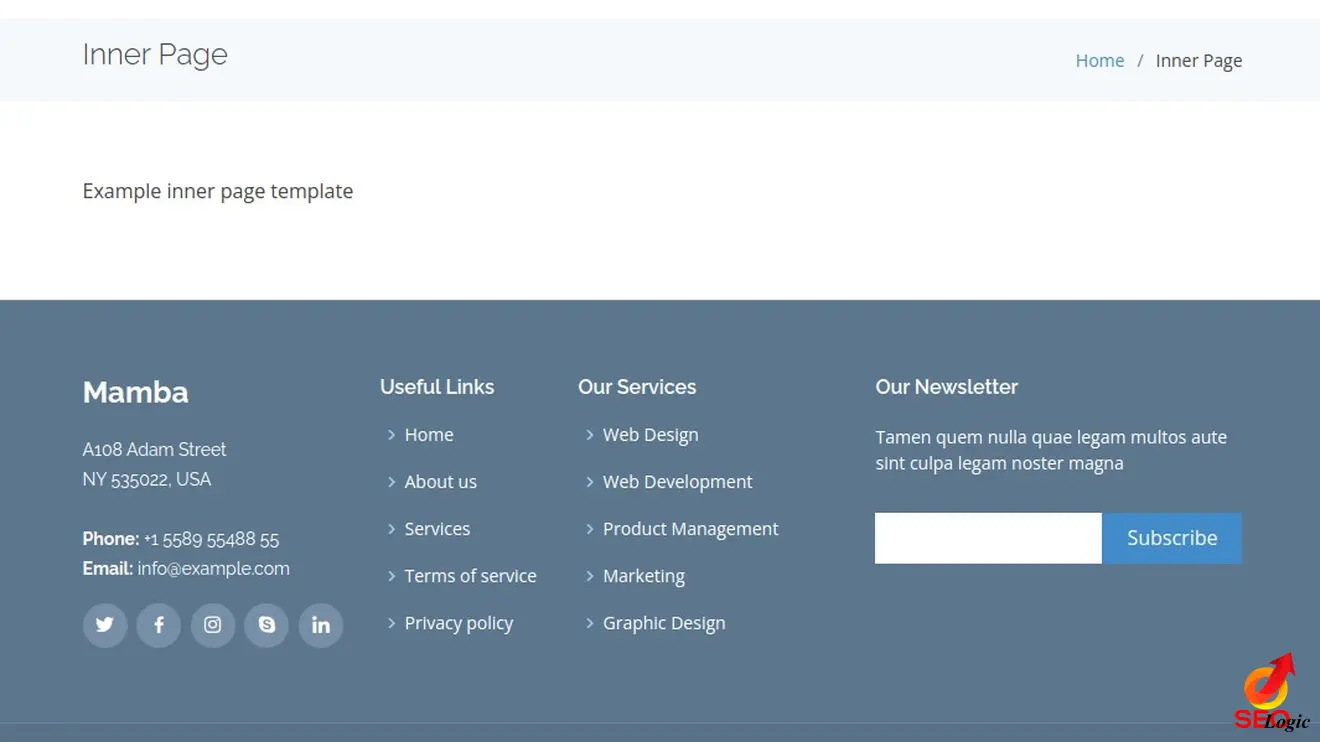Click the newsletter email input field

tap(988, 538)
